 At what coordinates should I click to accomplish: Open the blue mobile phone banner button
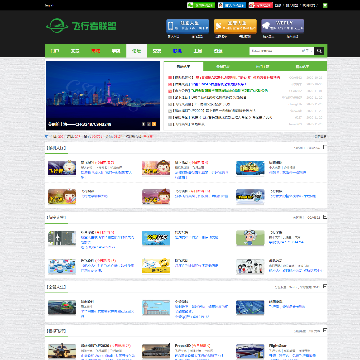tap(188, 26)
